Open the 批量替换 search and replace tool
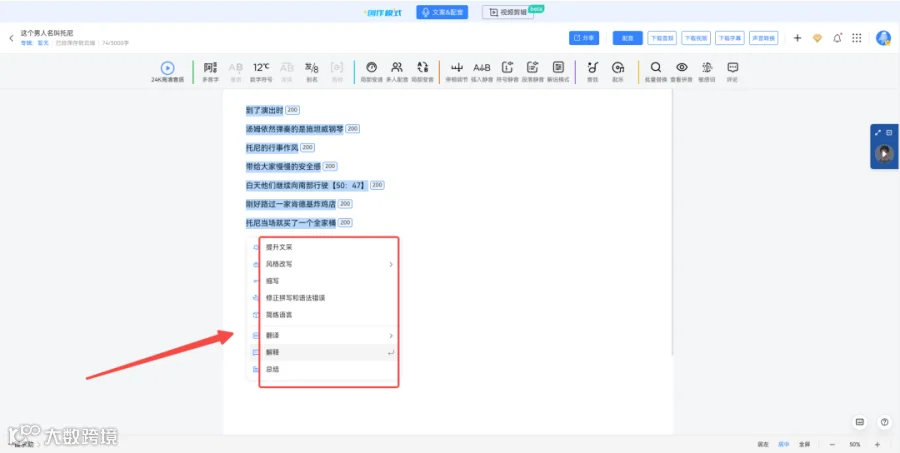 [655, 68]
